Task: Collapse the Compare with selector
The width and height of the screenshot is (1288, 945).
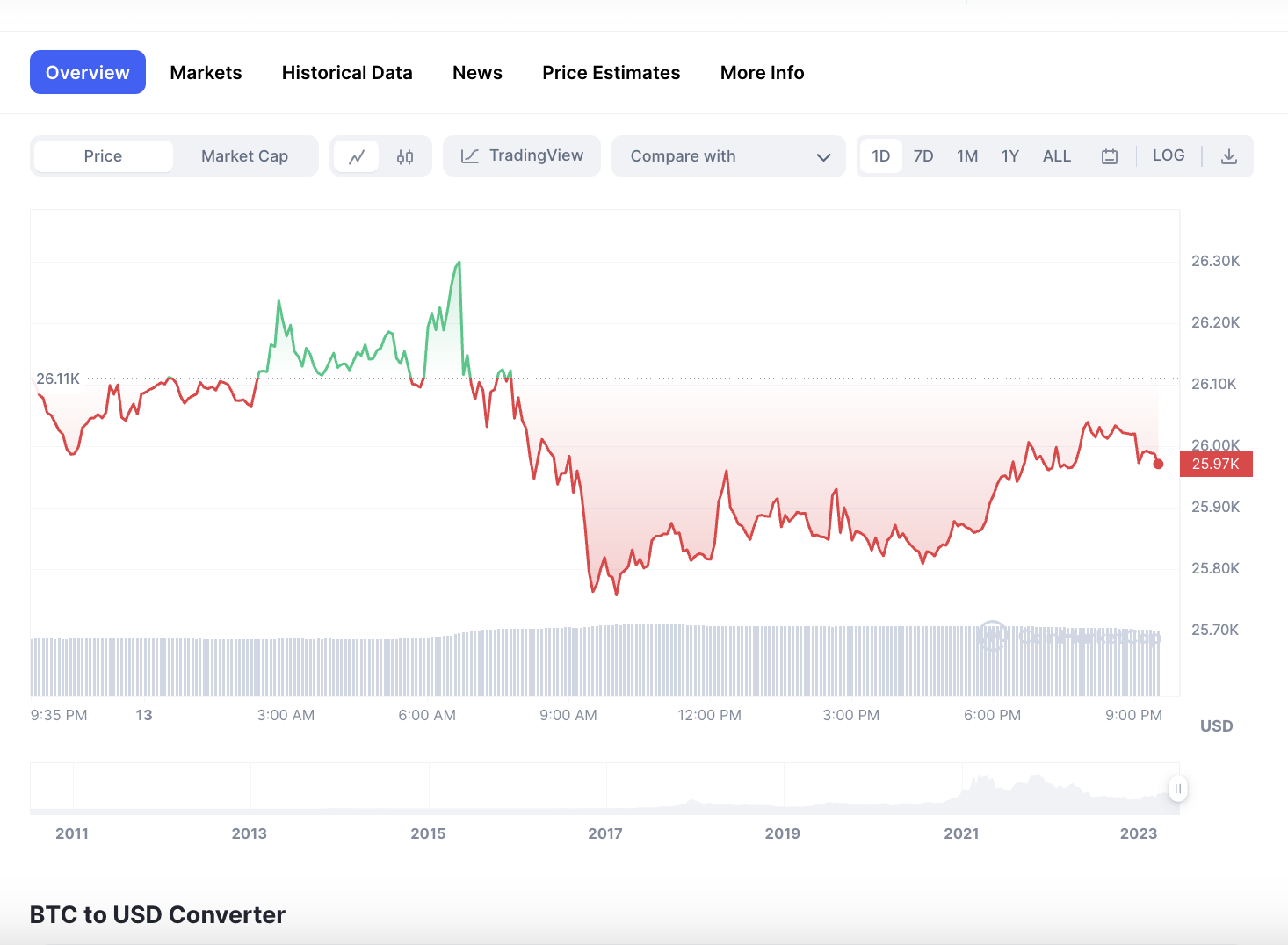Action: [x=823, y=156]
